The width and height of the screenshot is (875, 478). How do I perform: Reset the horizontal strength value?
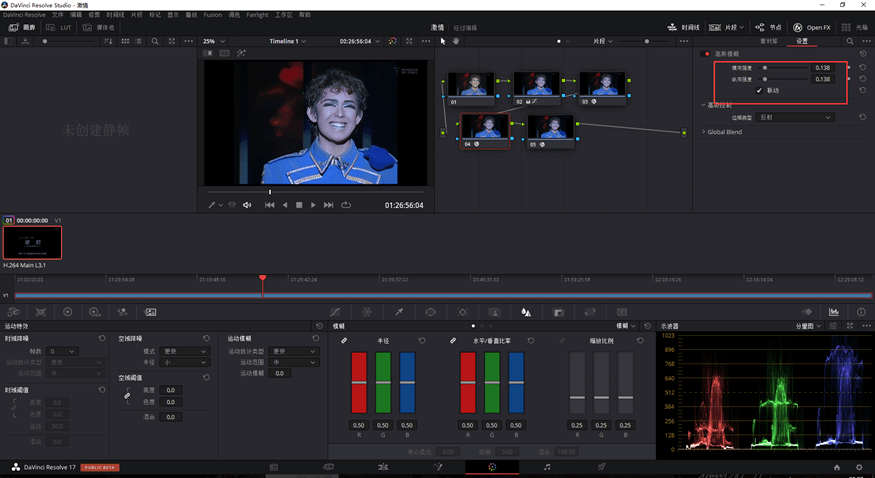(862, 68)
